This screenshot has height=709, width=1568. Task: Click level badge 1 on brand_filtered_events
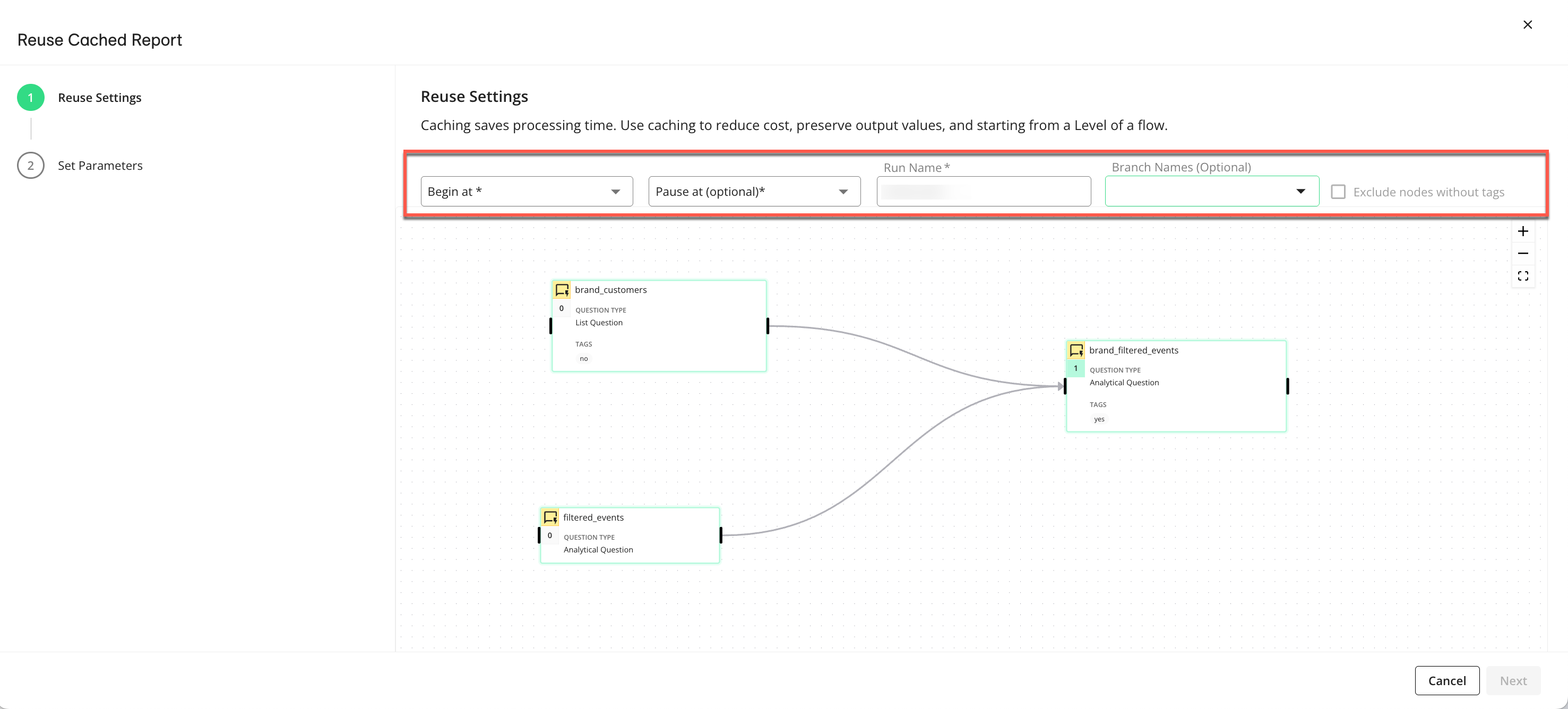click(1075, 368)
